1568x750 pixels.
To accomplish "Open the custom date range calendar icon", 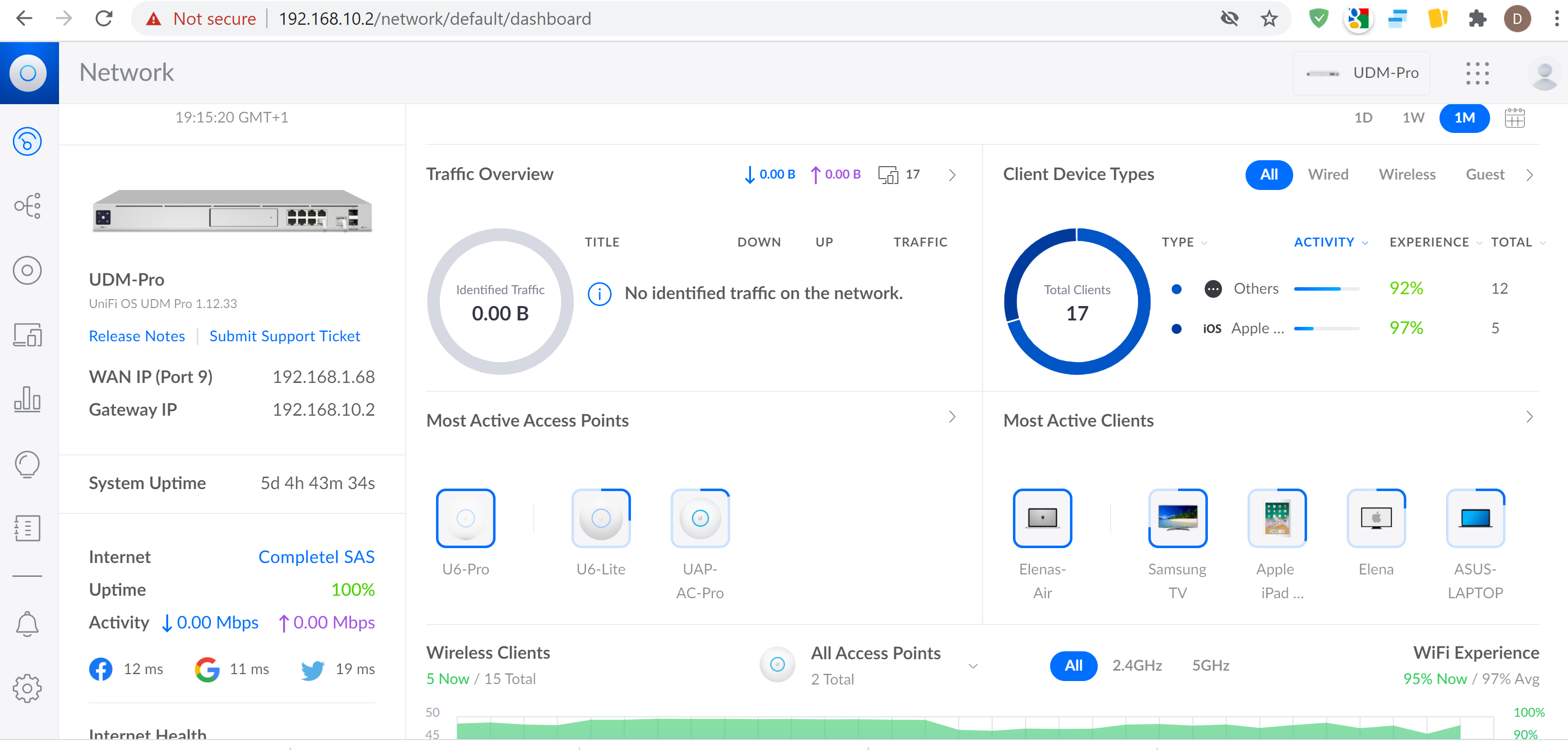I will click(1514, 118).
